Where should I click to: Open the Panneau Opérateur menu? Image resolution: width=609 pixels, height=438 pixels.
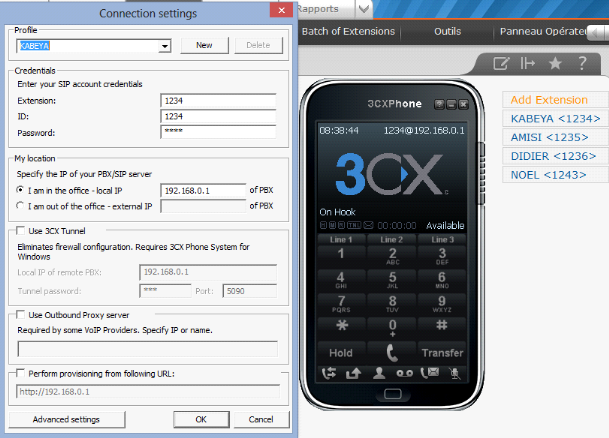pyautogui.click(x=543, y=31)
